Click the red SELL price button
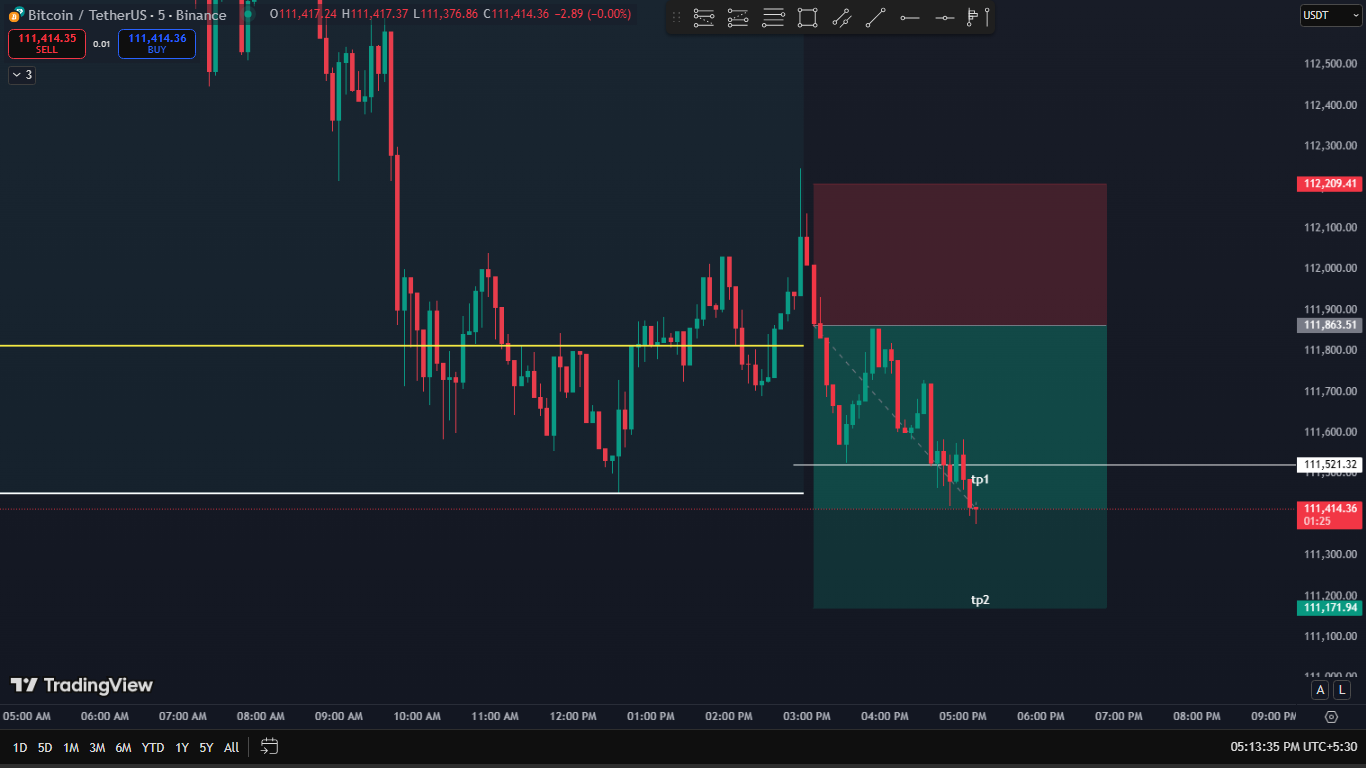 47,43
